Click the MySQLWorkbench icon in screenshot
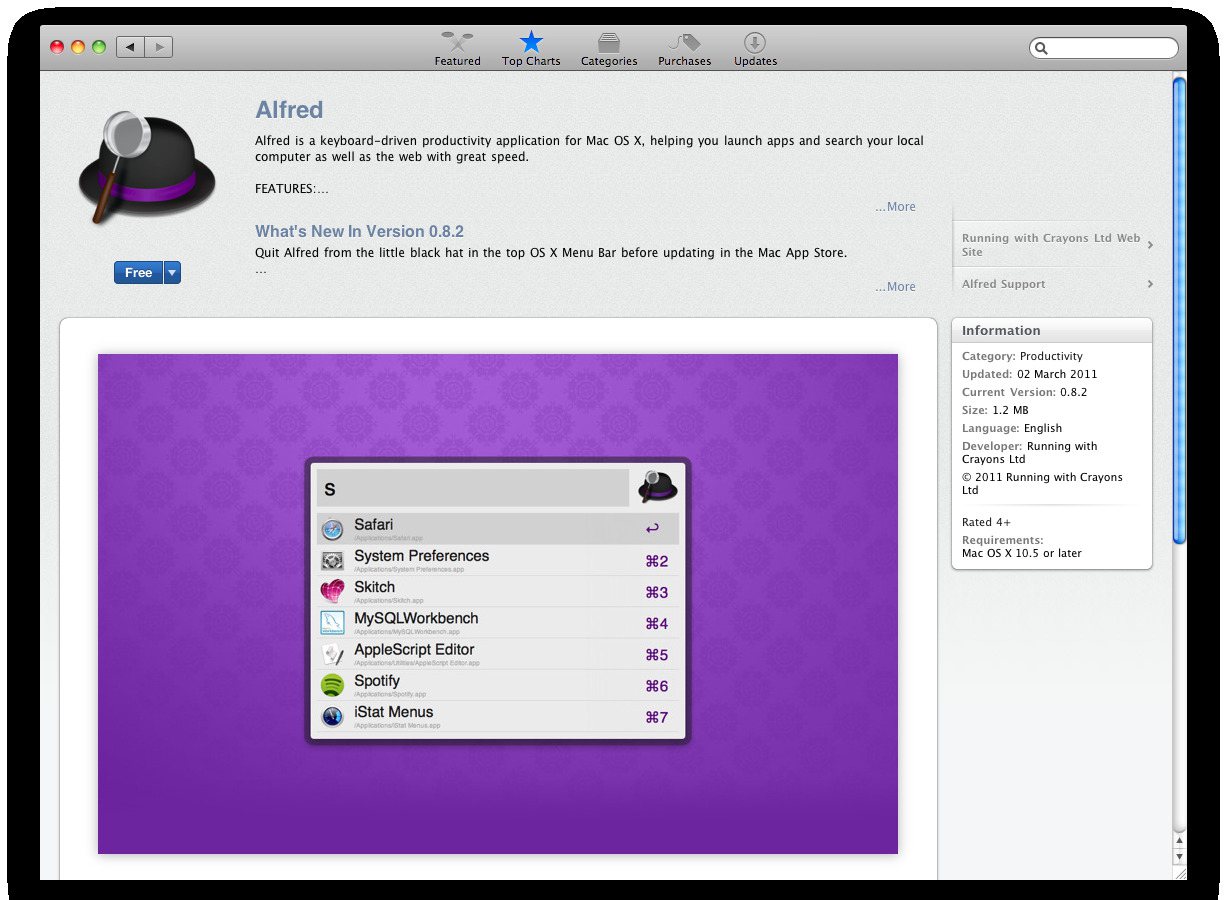Screen dimensions: 1227x900 pyautogui.click(x=333, y=623)
